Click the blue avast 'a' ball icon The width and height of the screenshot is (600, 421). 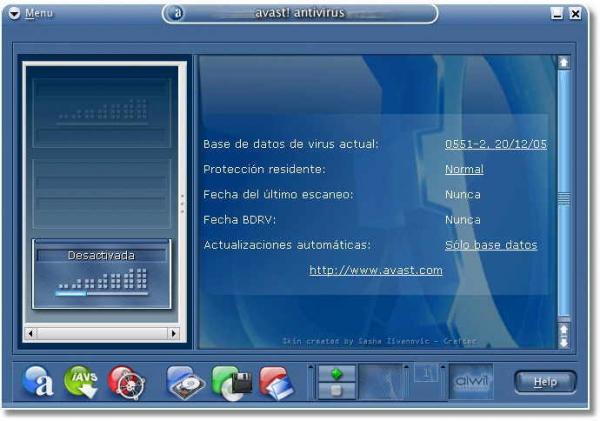pyautogui.click(x=38, y=381)
